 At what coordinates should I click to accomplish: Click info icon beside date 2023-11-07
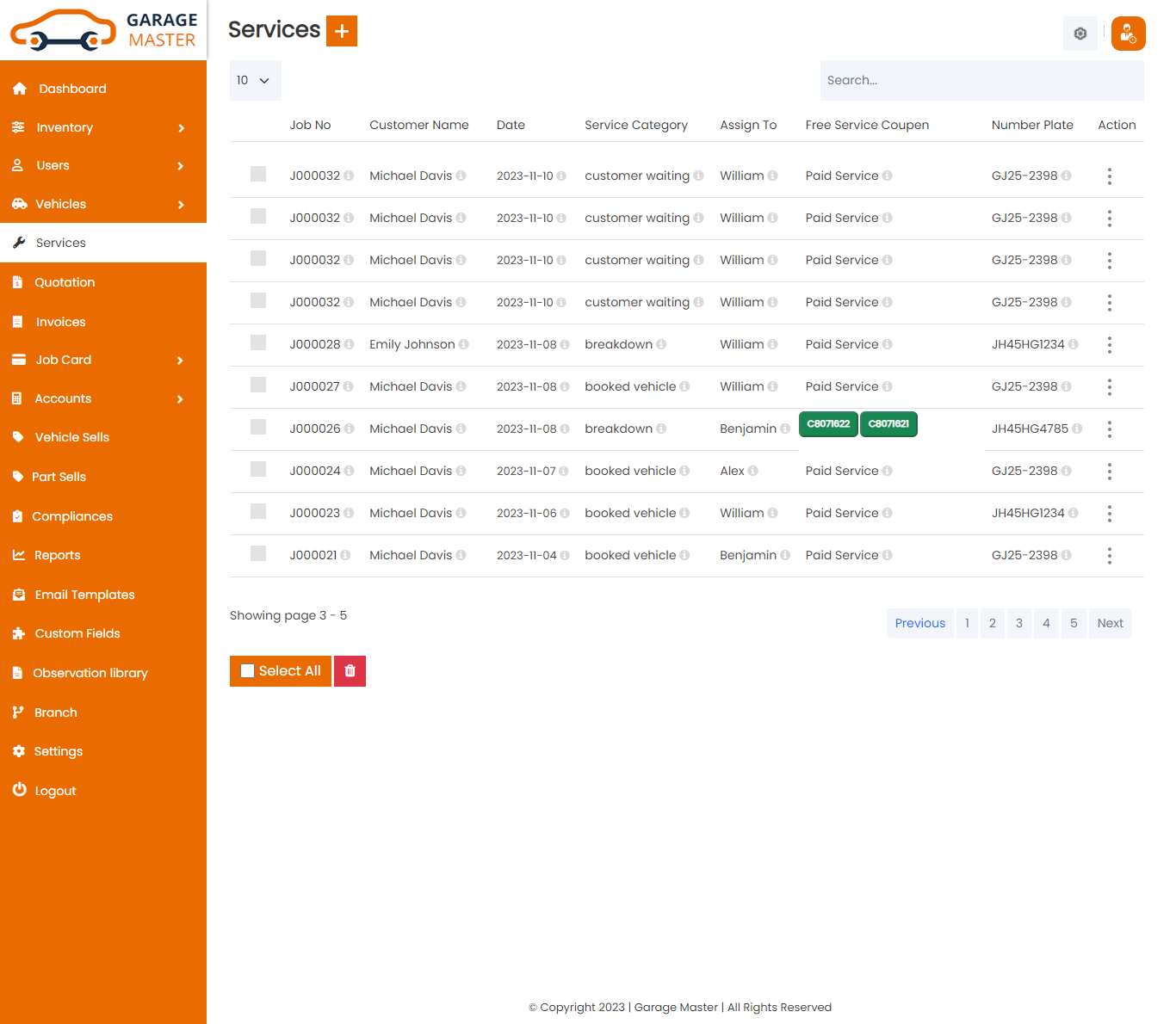565,471
